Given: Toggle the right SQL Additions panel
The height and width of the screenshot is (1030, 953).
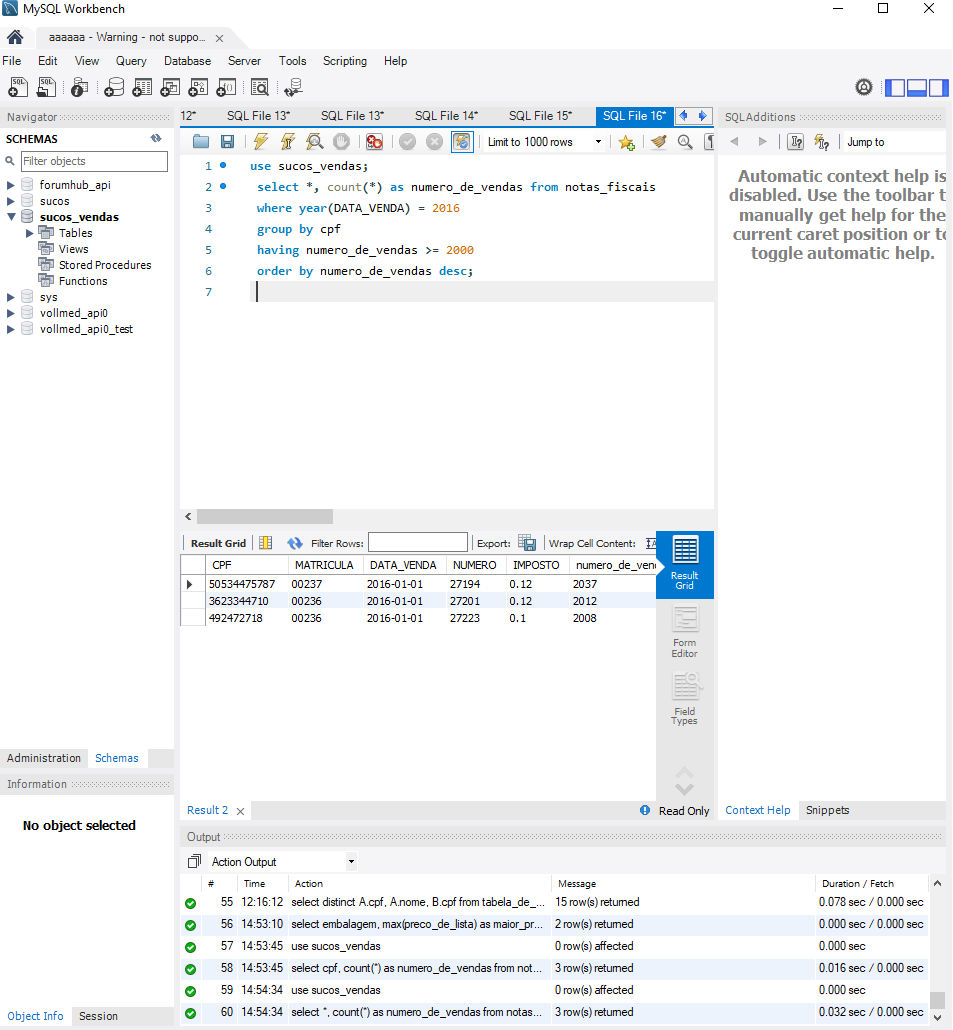Looking at the screenshot, I should (938, 87).
